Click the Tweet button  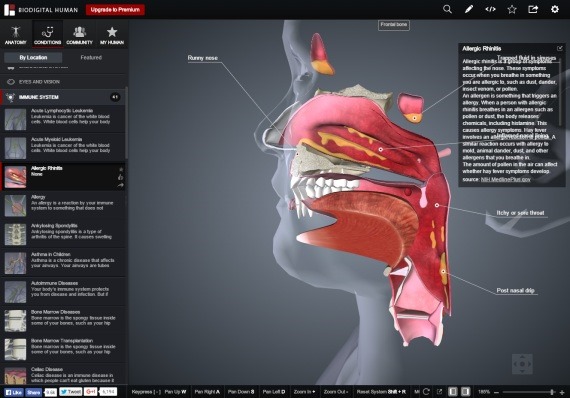[x=71, y=392]
